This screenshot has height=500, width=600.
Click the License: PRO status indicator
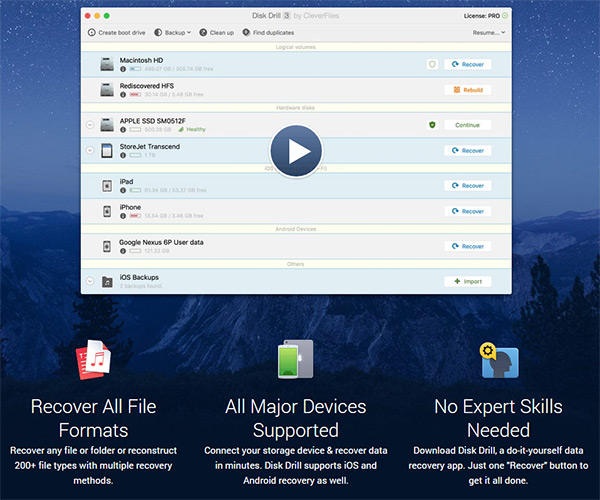point(486,16)
